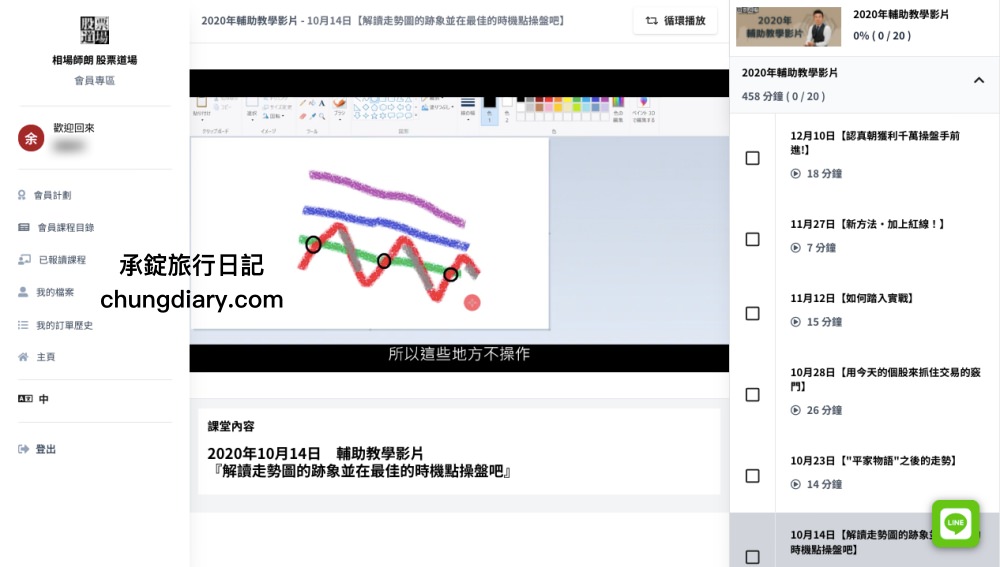The width and height of the screenshot is (1000, 567).
Task: Check the 10月23日 lesson checkbox
Action: [x=753, y=476]
